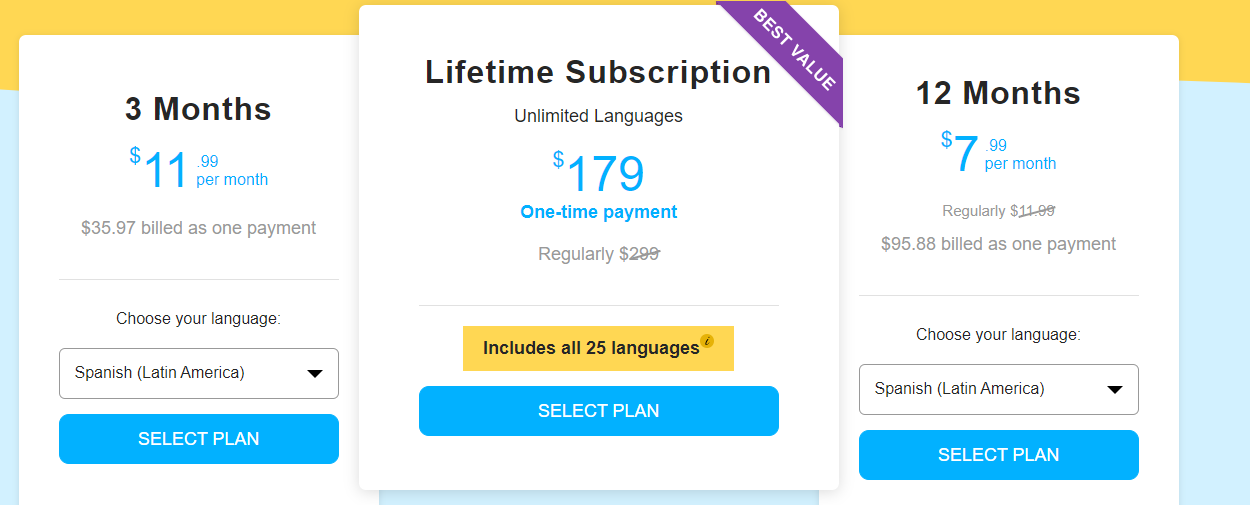Click dropdown arrow in 3 Months language selector
Viewport: 1250px width, 505px height.
(314, 374)
